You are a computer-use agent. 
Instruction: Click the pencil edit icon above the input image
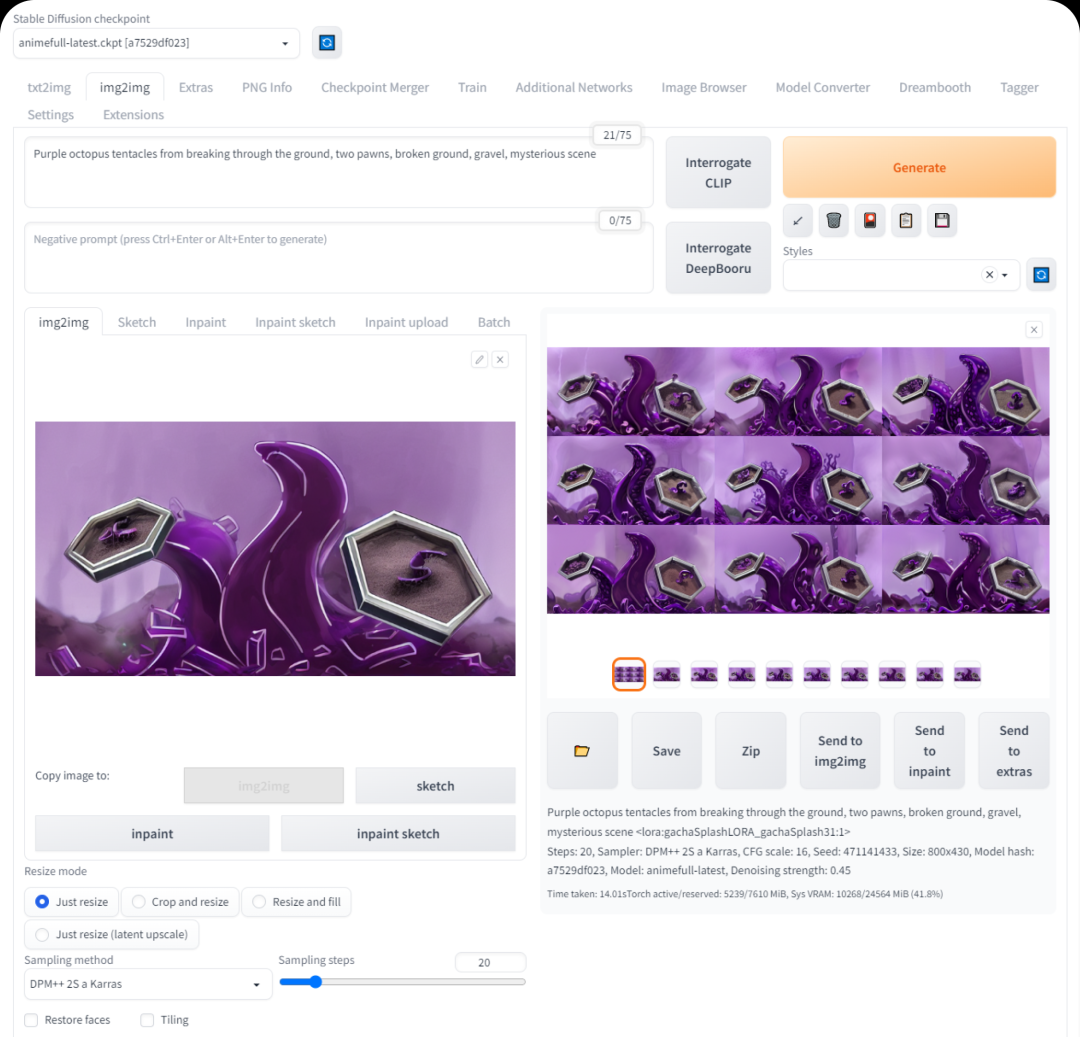click(x=479, y=360)
